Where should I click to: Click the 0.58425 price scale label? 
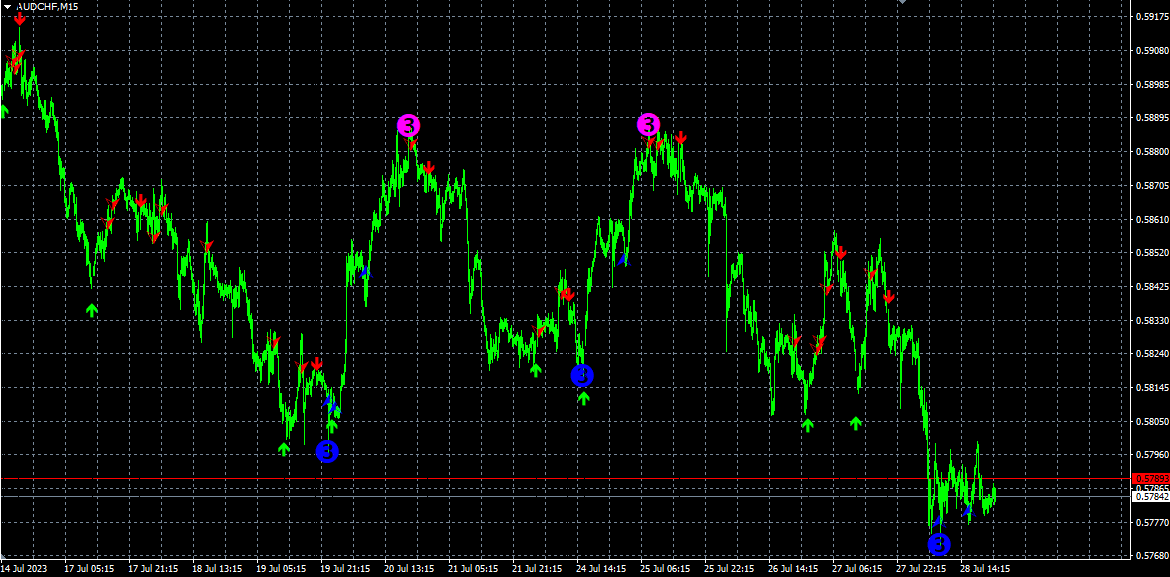pyautogui.click(x=1151, y=287)
